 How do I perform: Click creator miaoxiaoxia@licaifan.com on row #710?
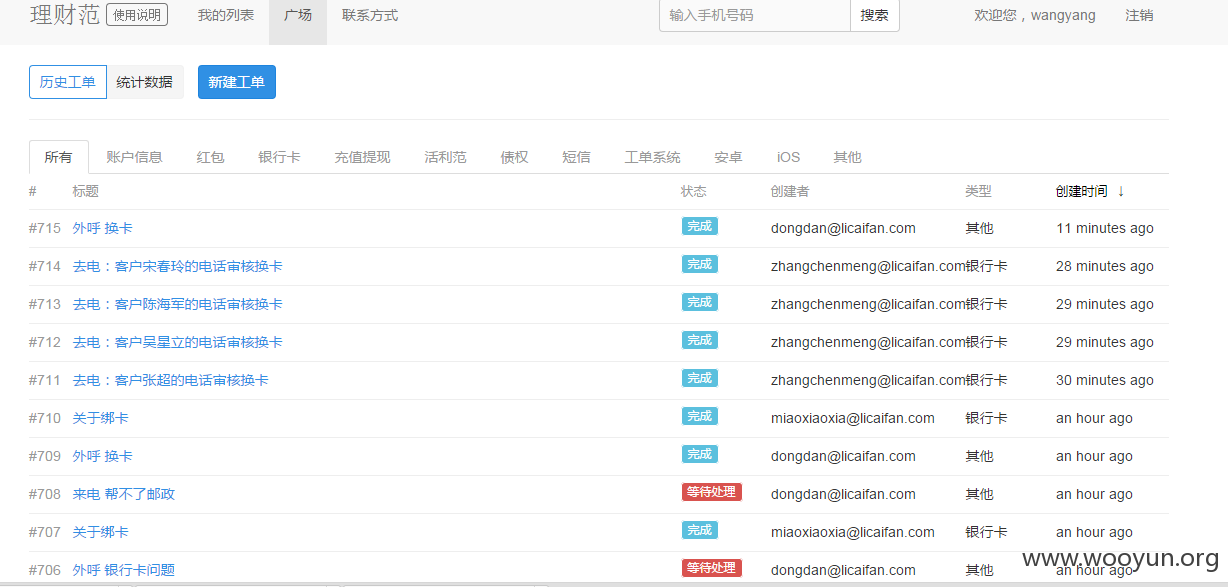(x=853, y=418)
